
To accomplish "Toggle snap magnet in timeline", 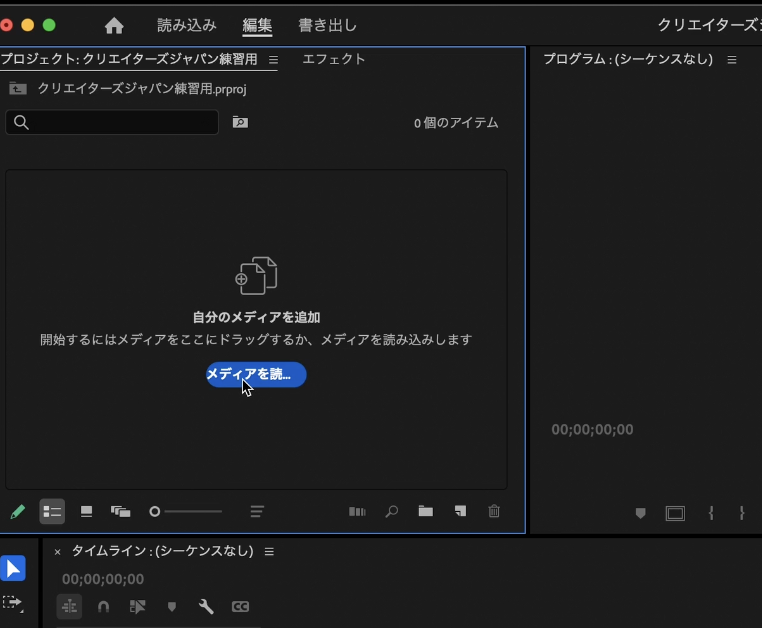I will (103, 606).
